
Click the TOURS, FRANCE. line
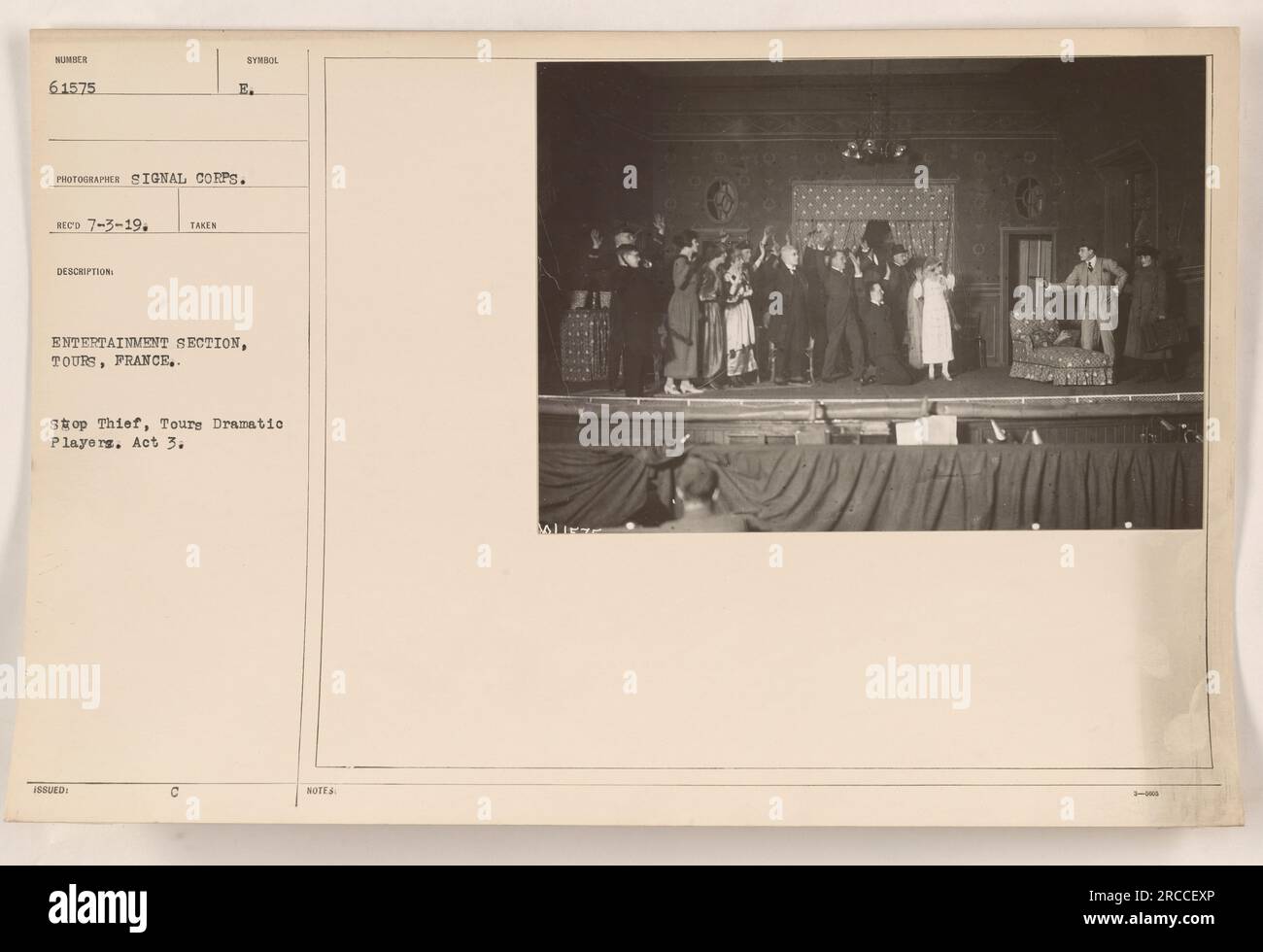(117, 360)
